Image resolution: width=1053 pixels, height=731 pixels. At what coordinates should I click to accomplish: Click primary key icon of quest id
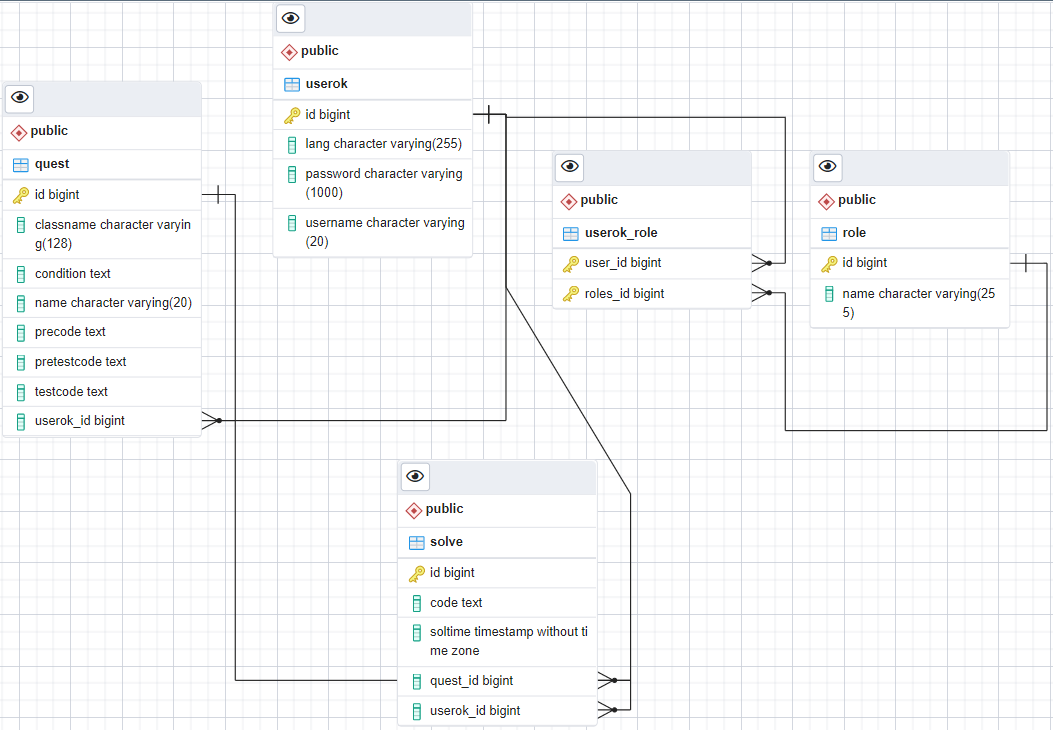pos(21,195)
